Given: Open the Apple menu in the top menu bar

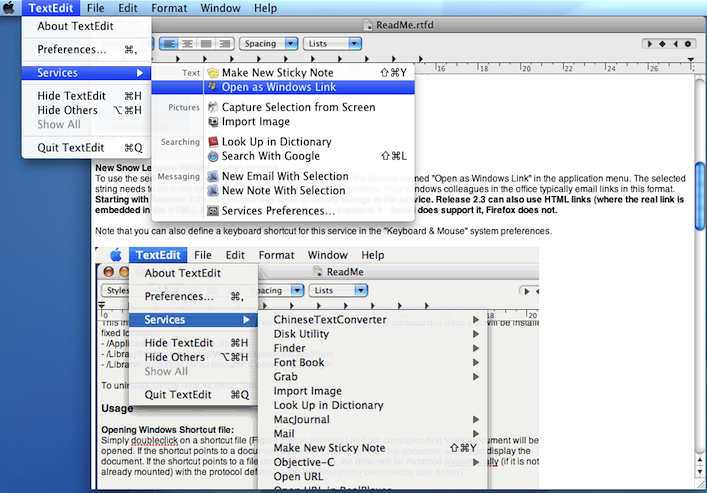Looking at the screenshot, I should click(9, 8).
